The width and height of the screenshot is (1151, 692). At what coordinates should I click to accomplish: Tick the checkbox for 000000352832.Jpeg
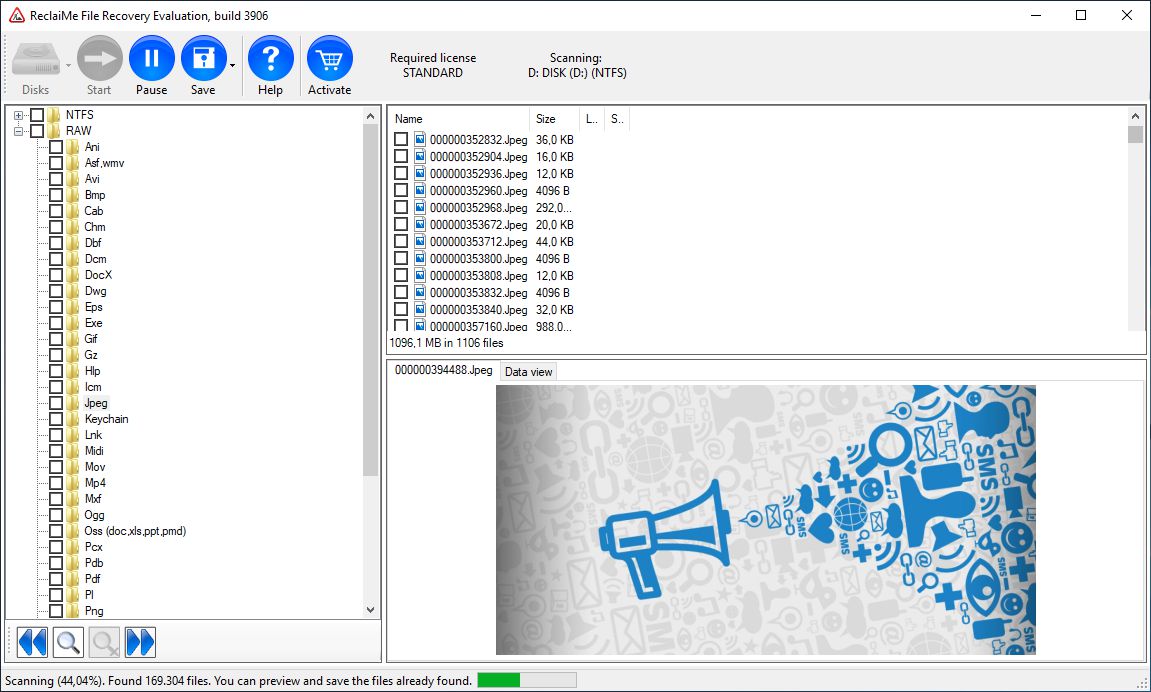point(401,140)
